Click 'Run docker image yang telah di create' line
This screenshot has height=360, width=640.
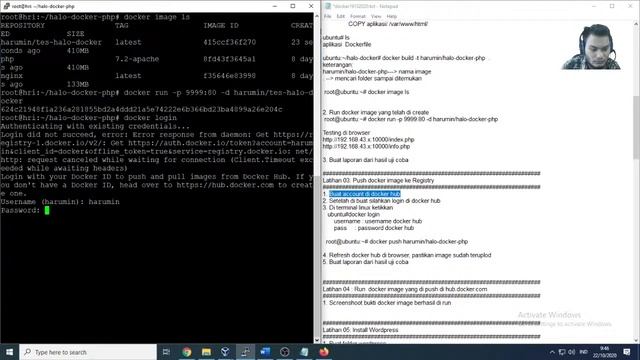tap(376, 112)
